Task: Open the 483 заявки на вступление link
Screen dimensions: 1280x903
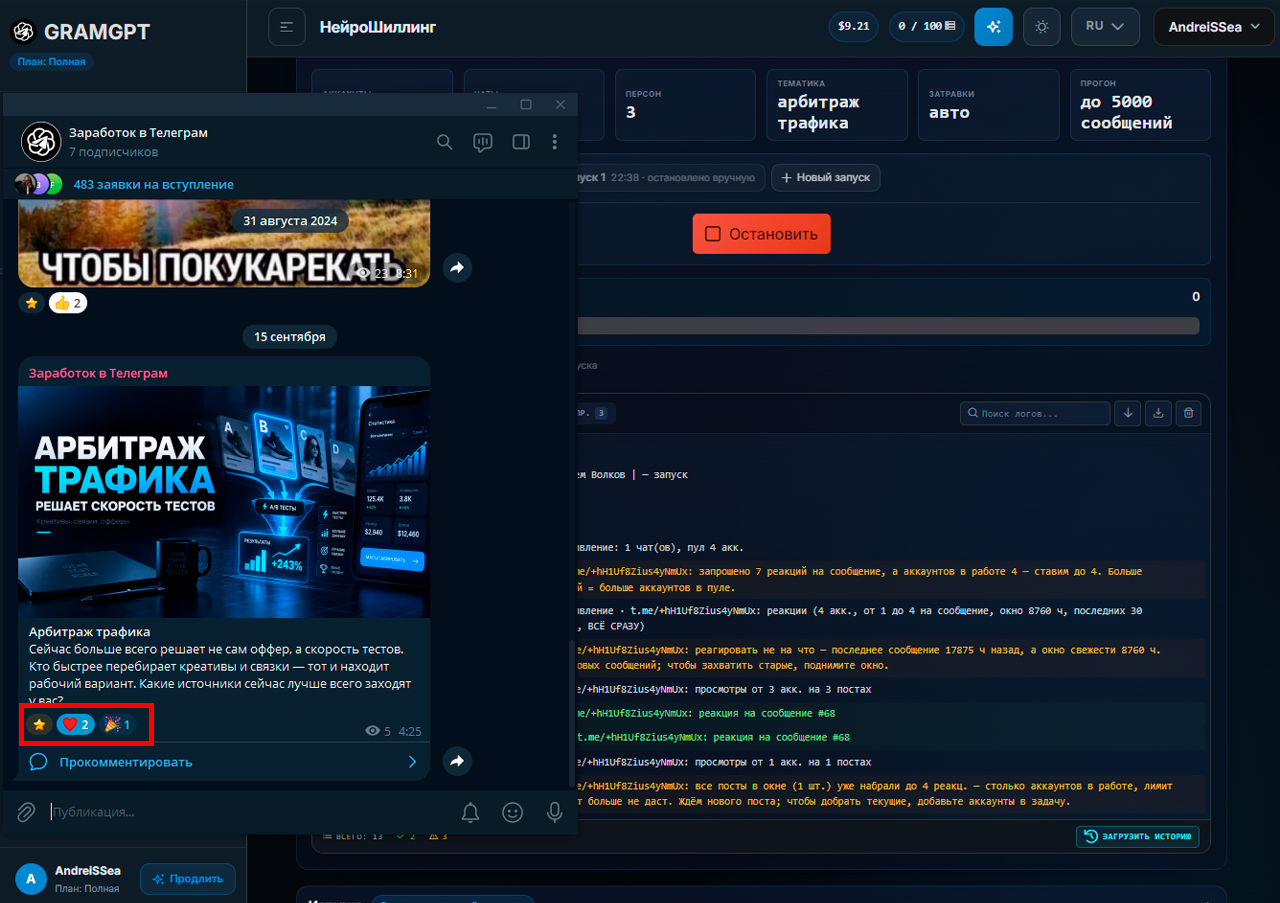Action: click(x=154, y=184)
